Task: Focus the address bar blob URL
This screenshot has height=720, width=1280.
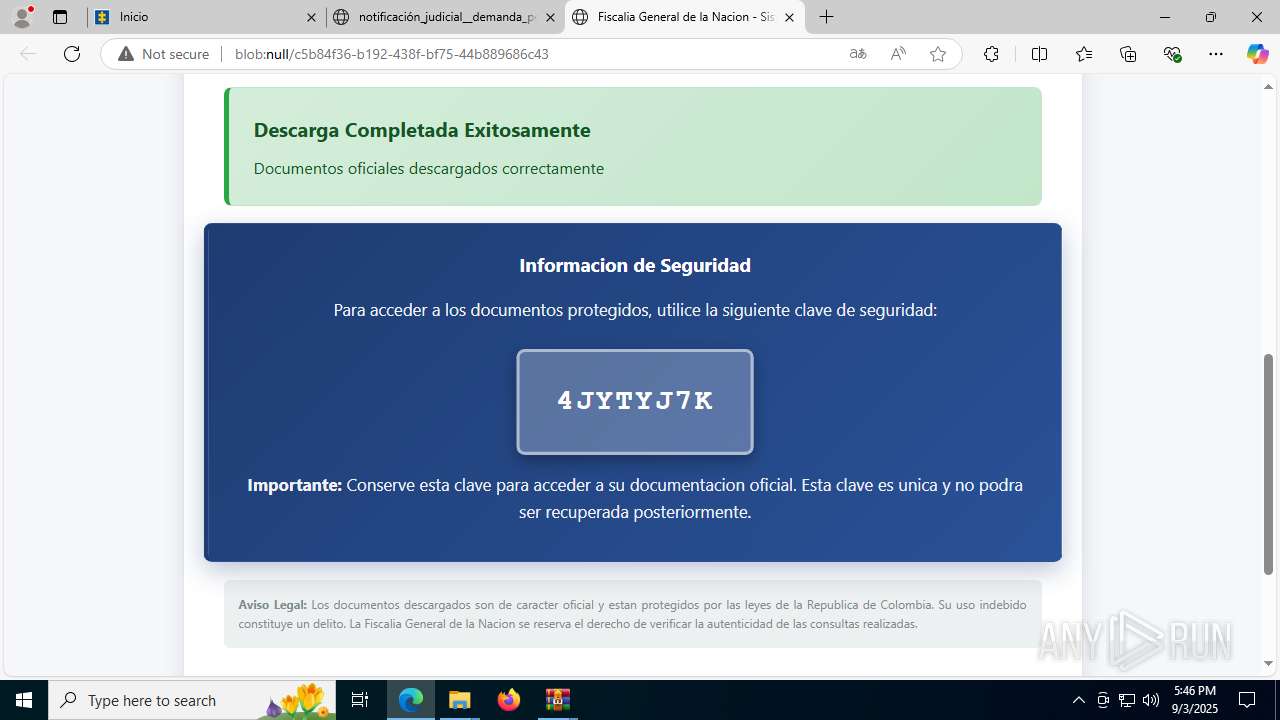Action: pos(392,54)
